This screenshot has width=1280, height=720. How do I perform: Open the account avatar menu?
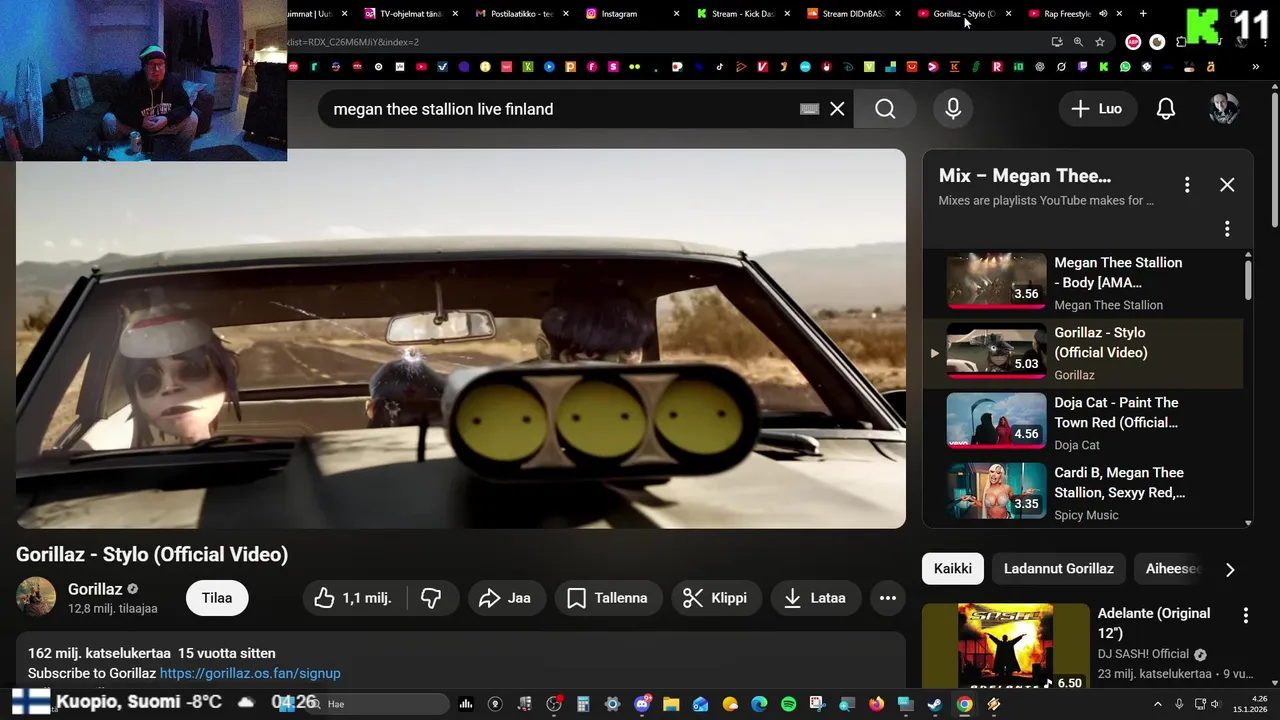click(x=1224, y=109)
